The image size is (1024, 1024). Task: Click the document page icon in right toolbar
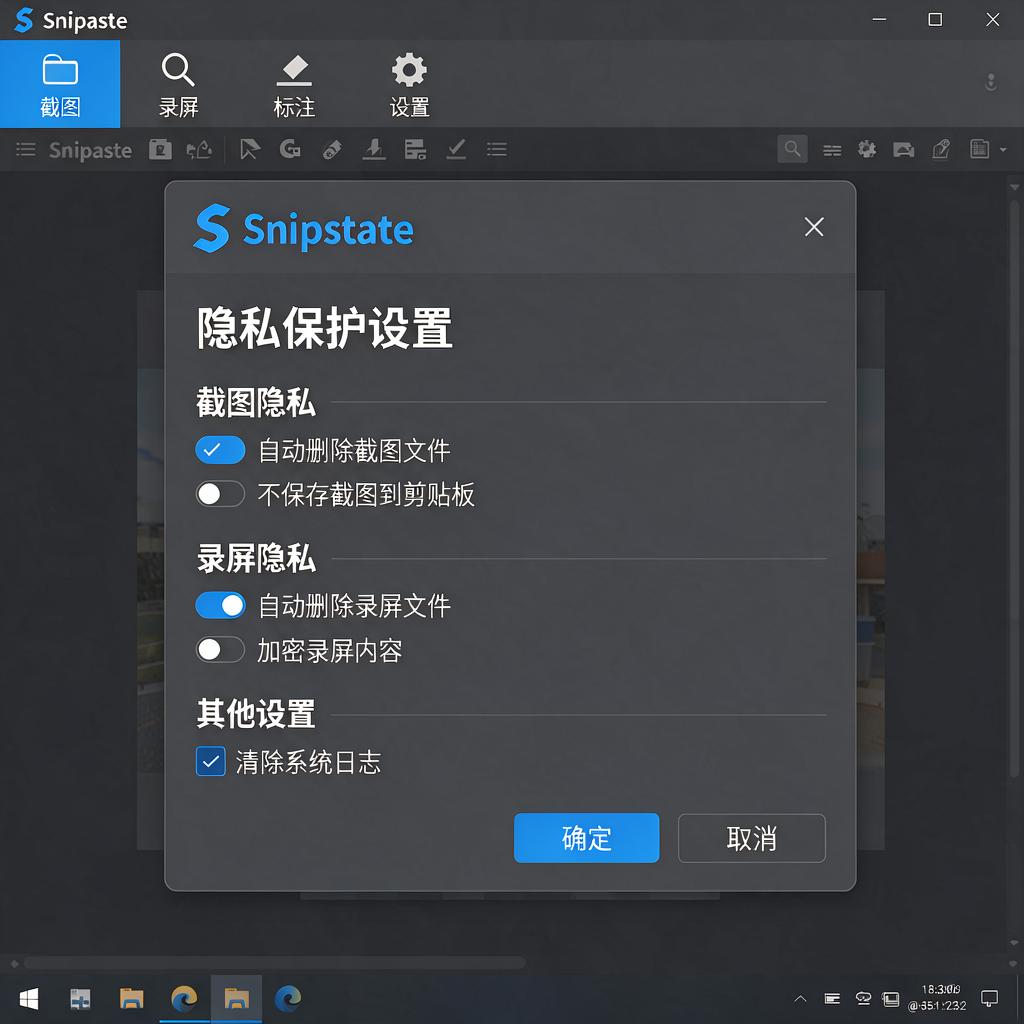[x=979, y=149]
